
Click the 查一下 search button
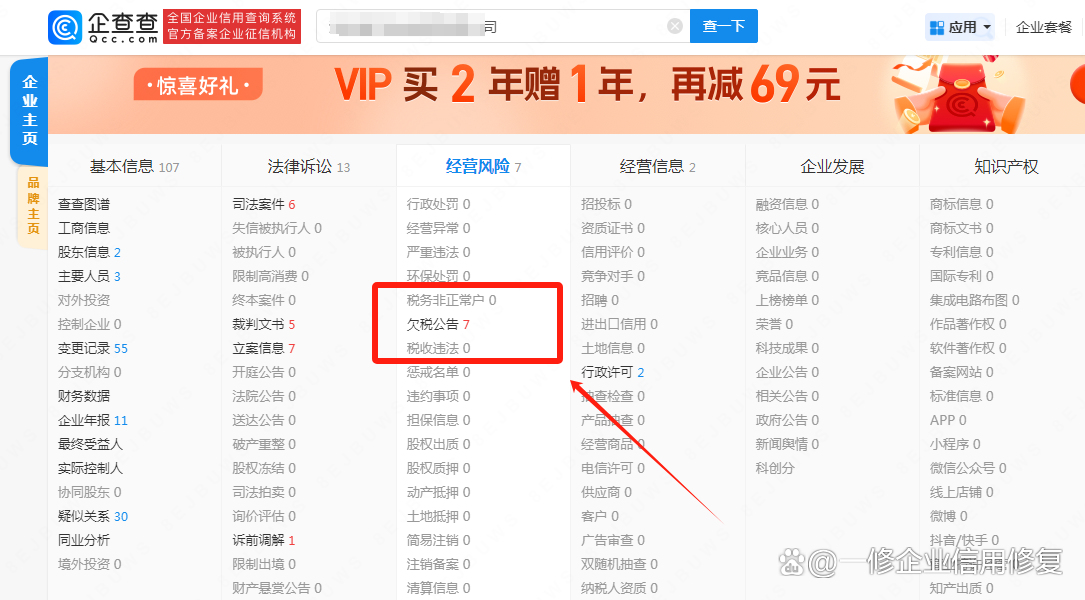click(724, 26)
